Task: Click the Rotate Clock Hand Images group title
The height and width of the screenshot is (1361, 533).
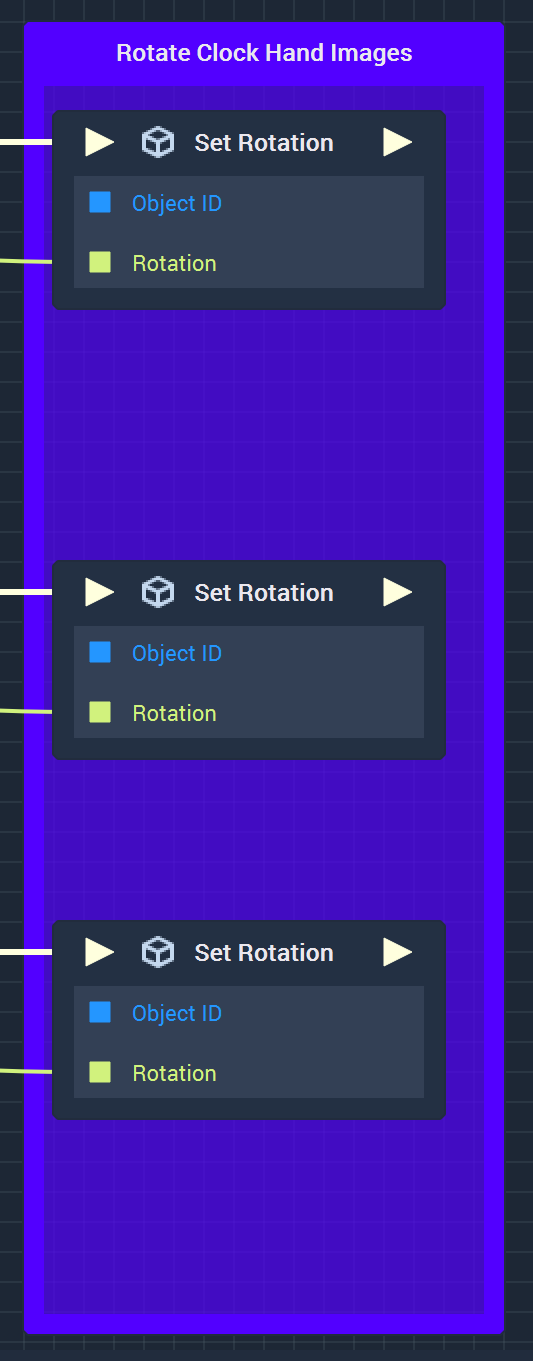Action: point(264,53)
